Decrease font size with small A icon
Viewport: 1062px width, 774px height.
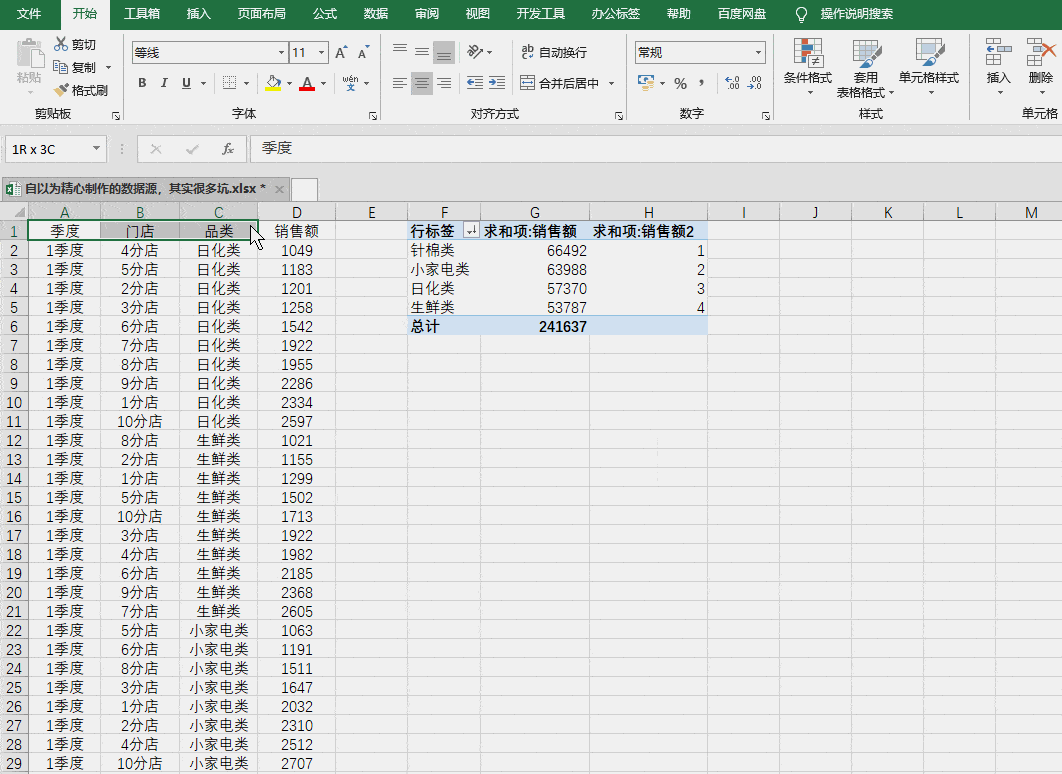[364, 53]
